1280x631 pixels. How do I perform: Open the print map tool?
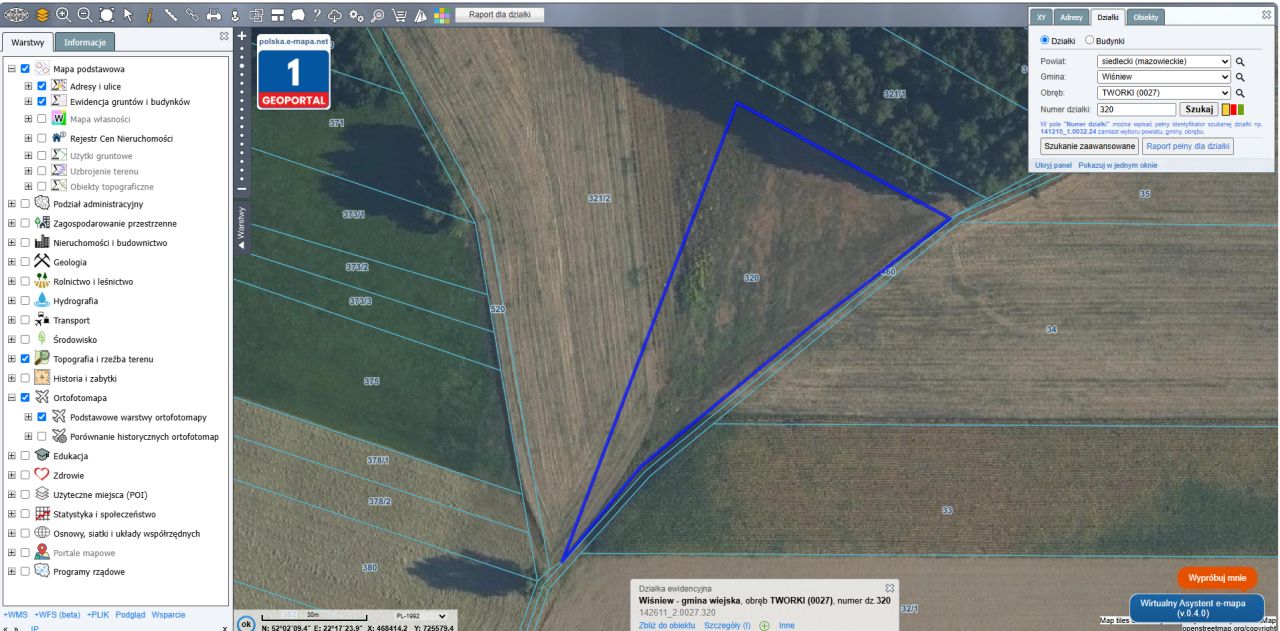213,15
